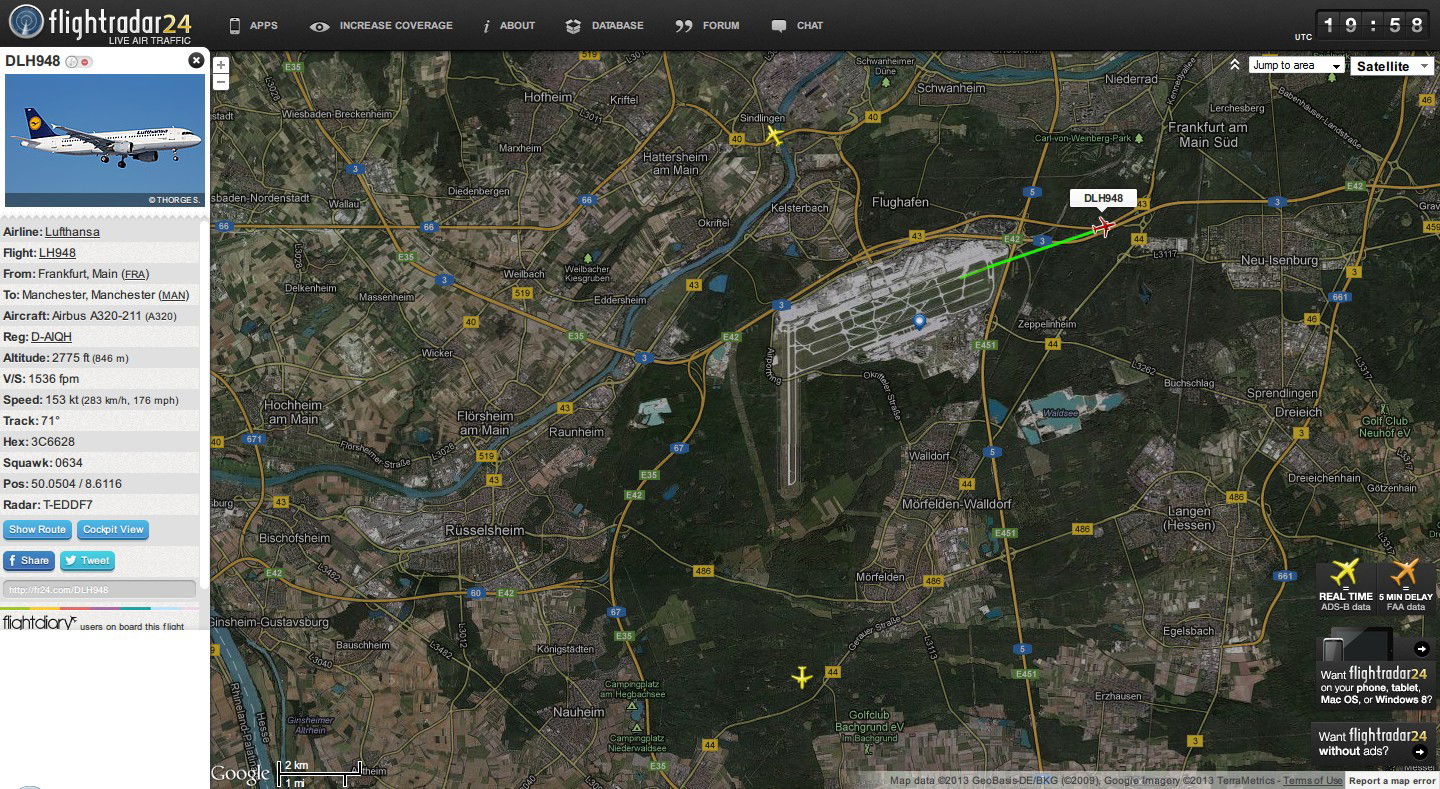
Task: Open the ABOUT menu
Action: (x=509, y=26)
